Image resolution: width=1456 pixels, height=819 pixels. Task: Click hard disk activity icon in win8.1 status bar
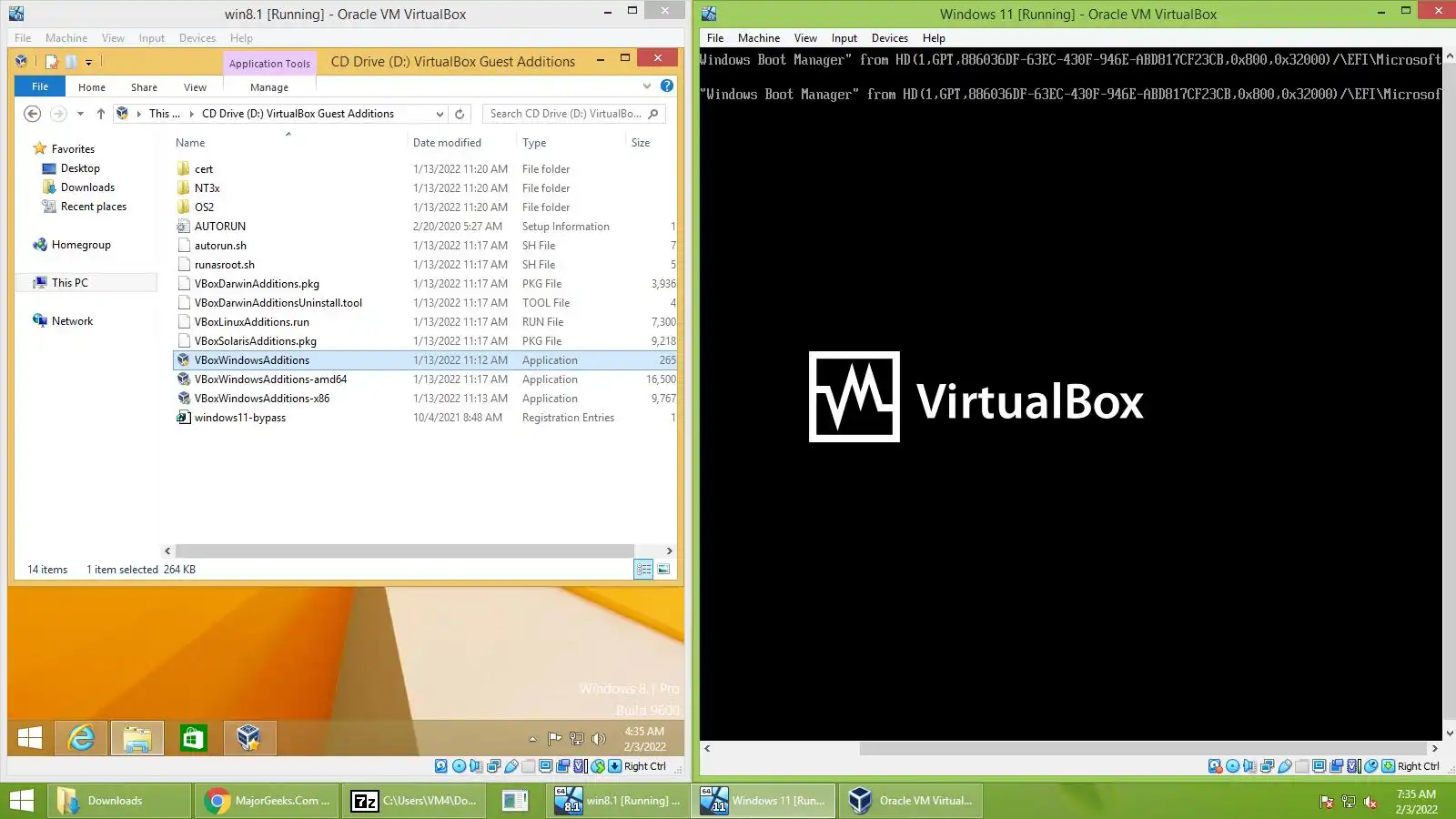pyautogui.click(x=441, y=766)
